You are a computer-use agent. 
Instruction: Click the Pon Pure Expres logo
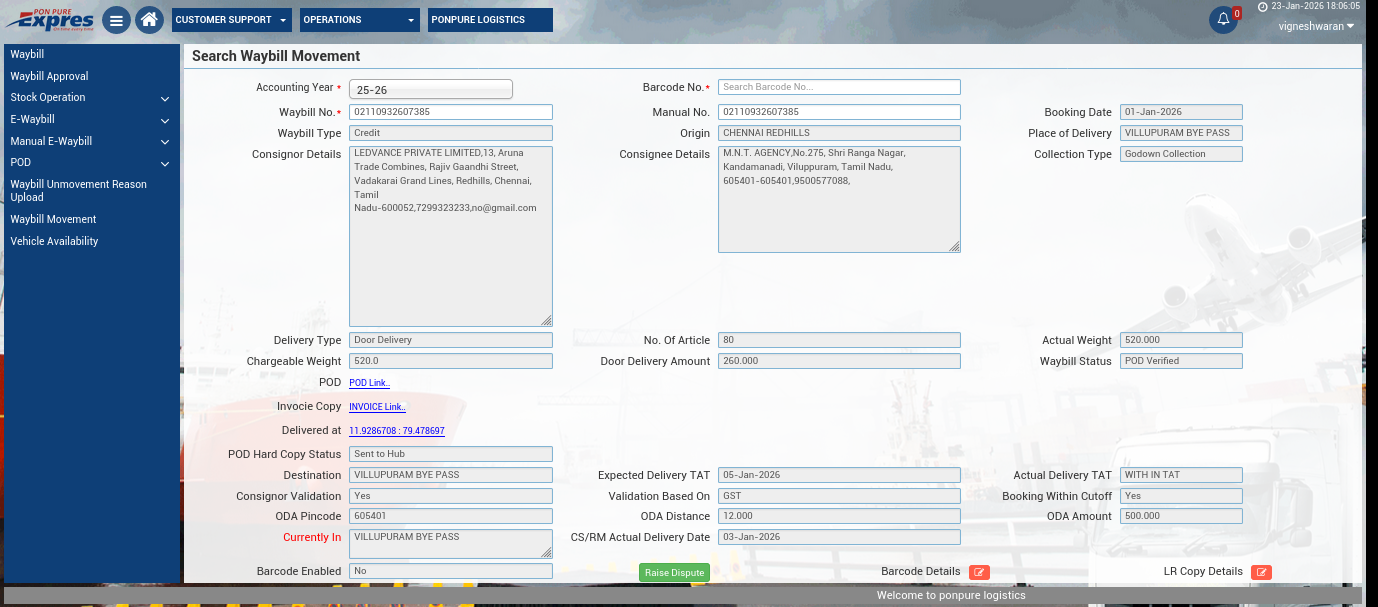point(50,20)
